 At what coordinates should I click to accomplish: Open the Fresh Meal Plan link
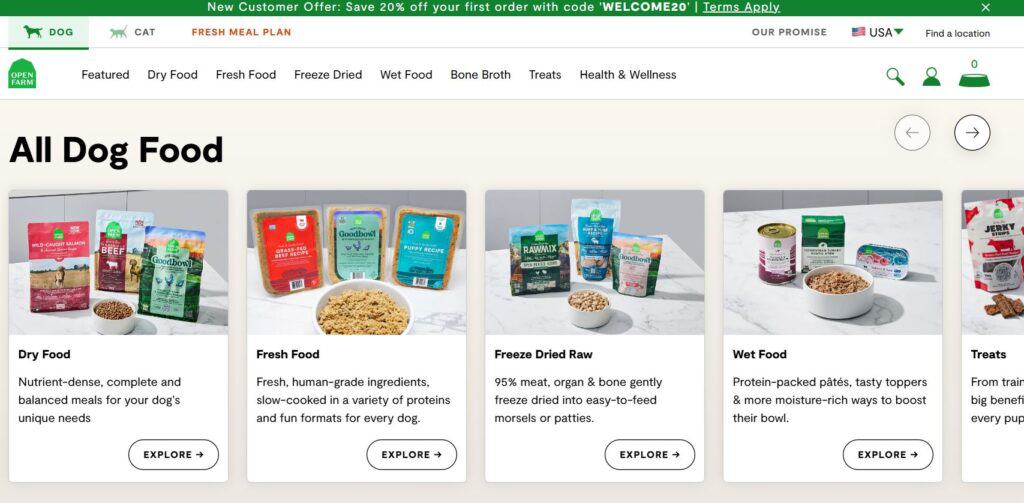click(242, 32)
